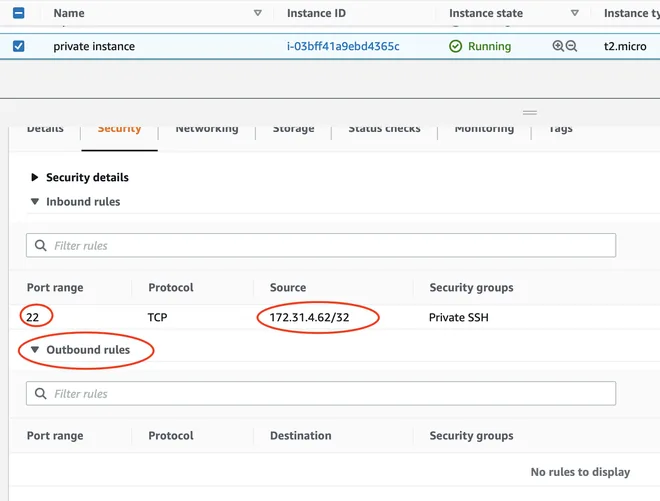Screen dimensions: 660x501
Task: Click the outbound Protocol column header
Action: [170, 435]
